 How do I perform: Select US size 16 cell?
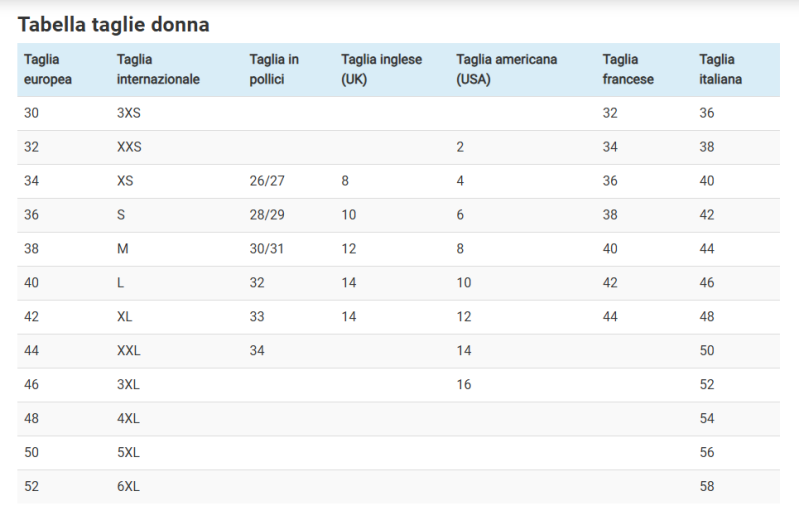pyautogui.click(x=464, y=385)
